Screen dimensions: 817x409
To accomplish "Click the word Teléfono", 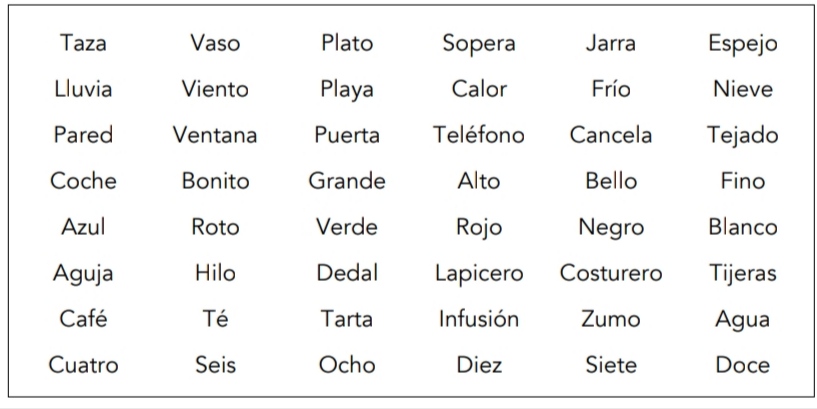I will click(x=479, y=135).
